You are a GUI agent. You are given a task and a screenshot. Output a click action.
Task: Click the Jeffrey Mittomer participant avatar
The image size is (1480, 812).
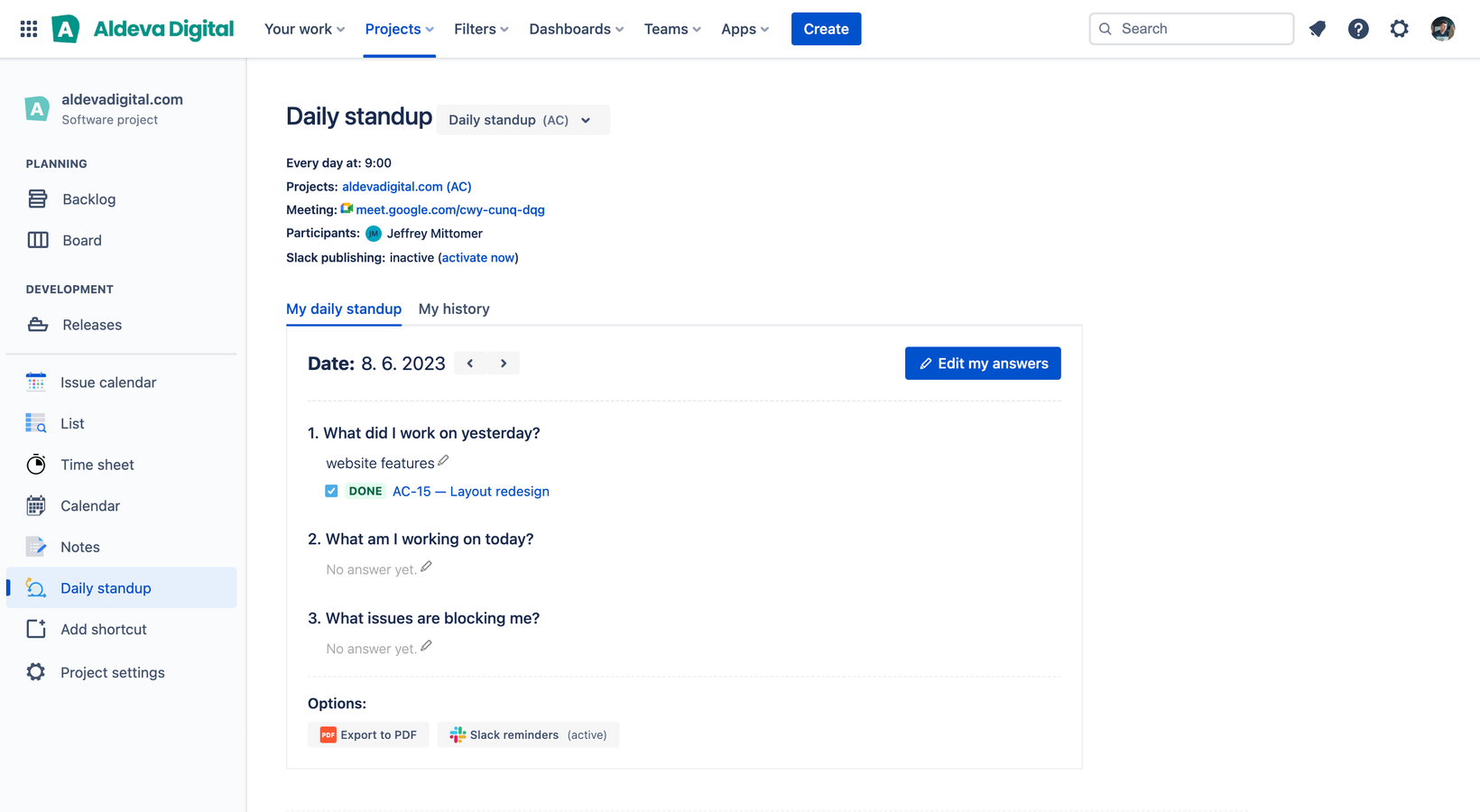[x=374, y=234]
